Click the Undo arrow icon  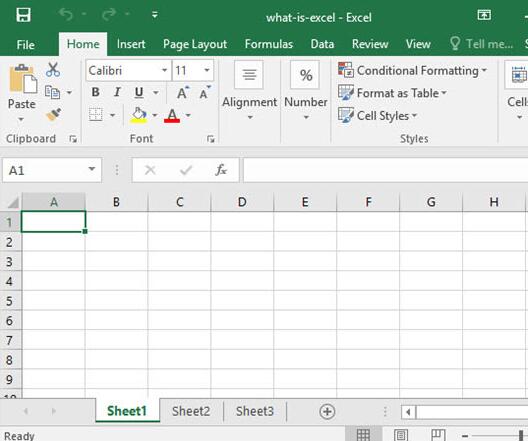tap(66, 14)
